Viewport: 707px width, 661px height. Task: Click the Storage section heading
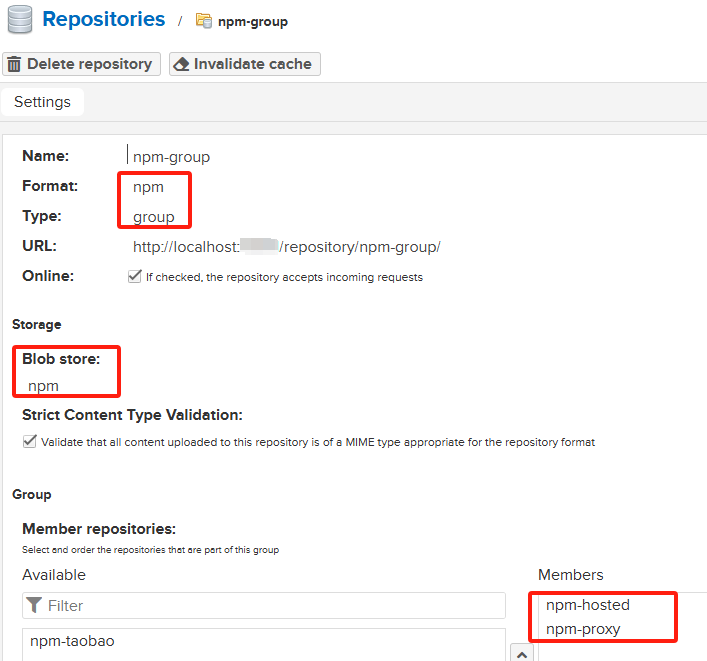coord(37,325)
